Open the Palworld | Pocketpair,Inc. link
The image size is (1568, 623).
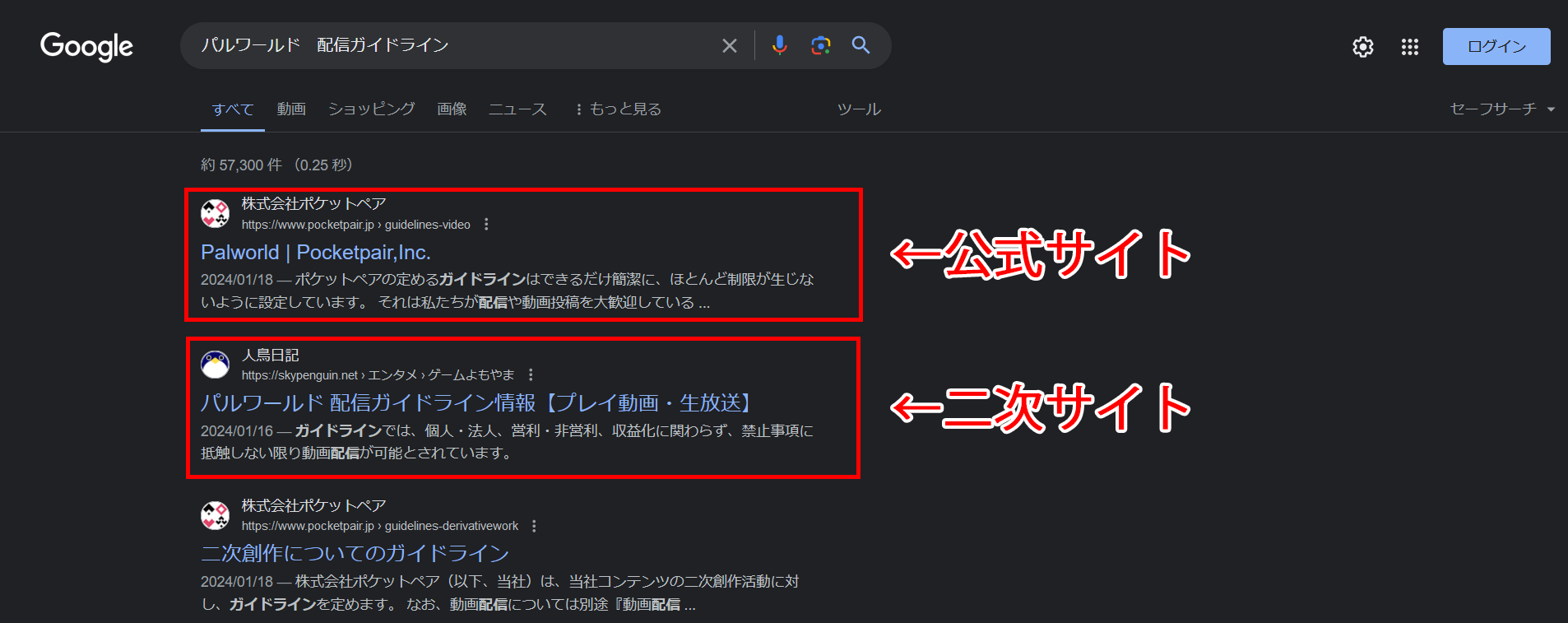[316, 252]
